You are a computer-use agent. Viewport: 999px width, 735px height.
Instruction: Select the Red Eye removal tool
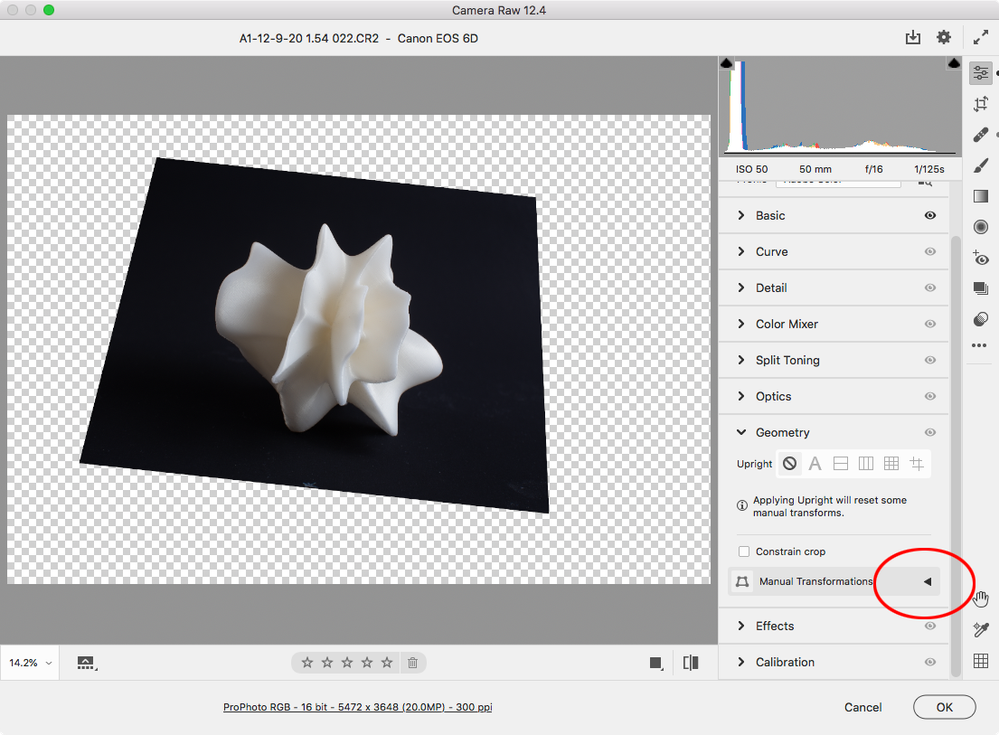coord(981,258)
